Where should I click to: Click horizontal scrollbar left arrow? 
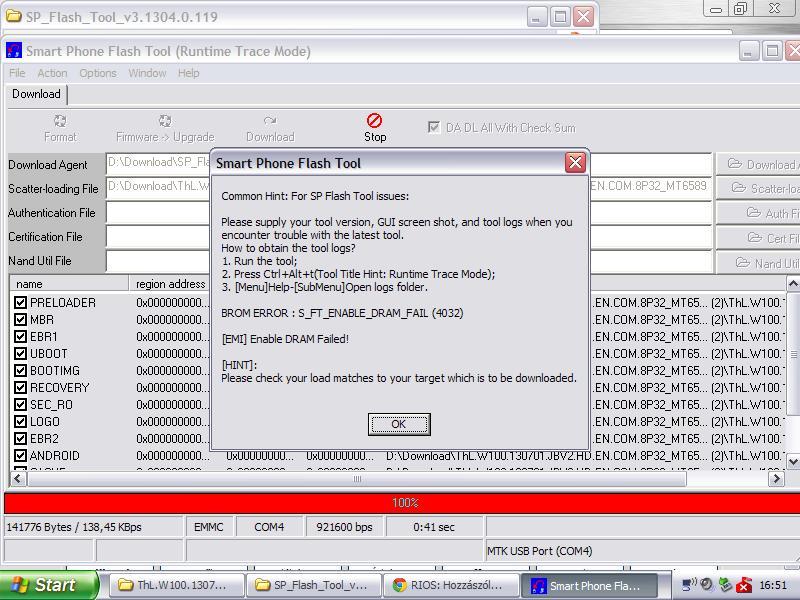(18, 479)
